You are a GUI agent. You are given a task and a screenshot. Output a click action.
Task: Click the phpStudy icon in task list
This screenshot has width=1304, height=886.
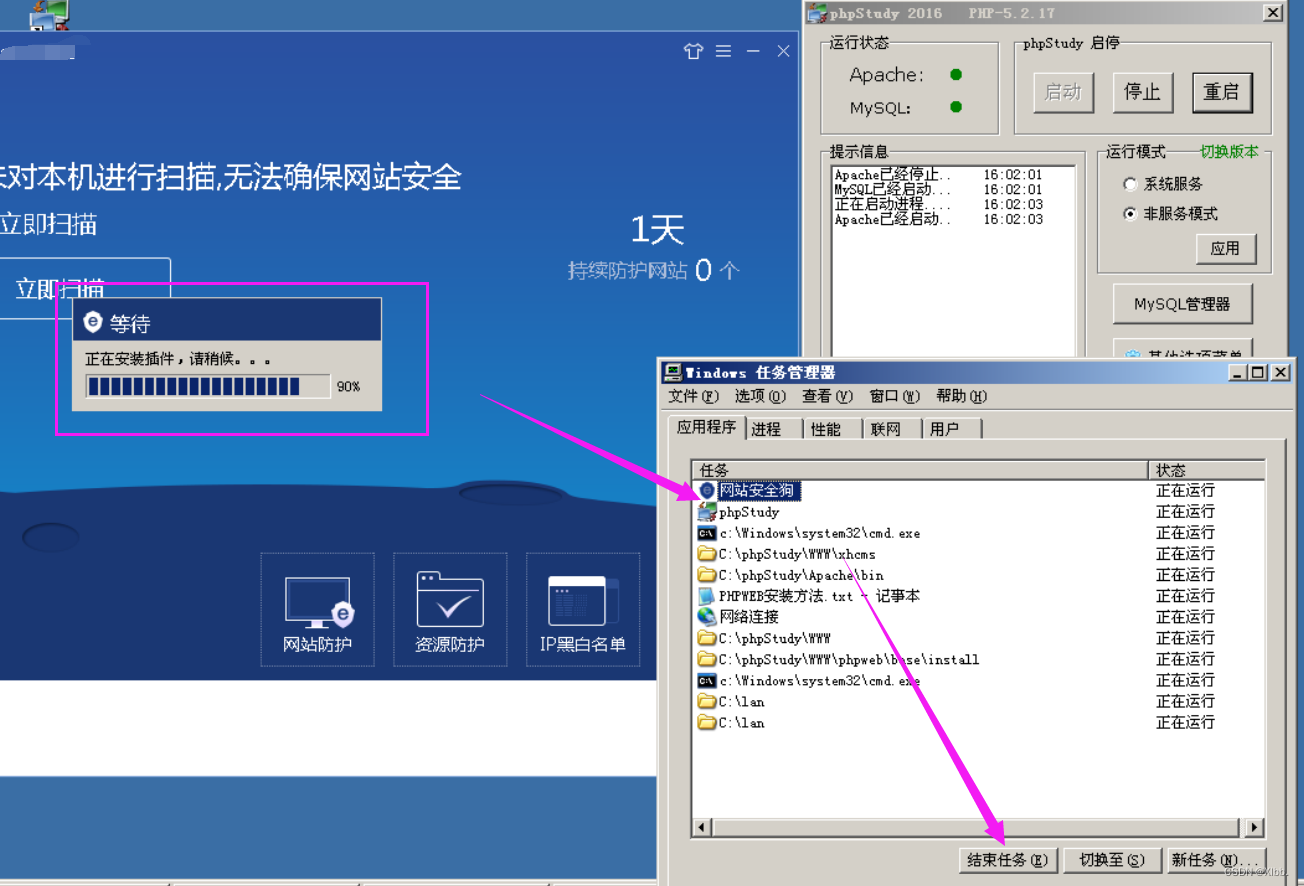pyautogui.click(x=707, y=512)
